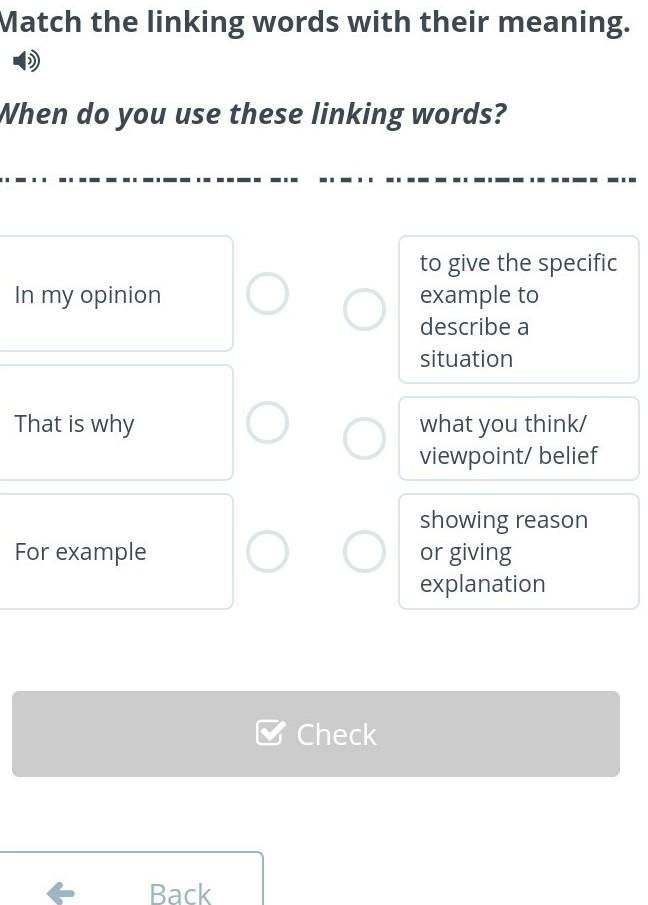The image size is (648, 905).
Task: Click 'When do you use these linking words?' text
Action: 252,114
